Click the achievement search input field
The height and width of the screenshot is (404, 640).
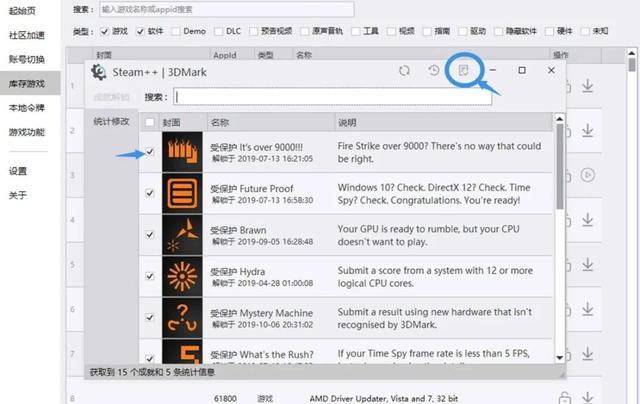point(333,97)
